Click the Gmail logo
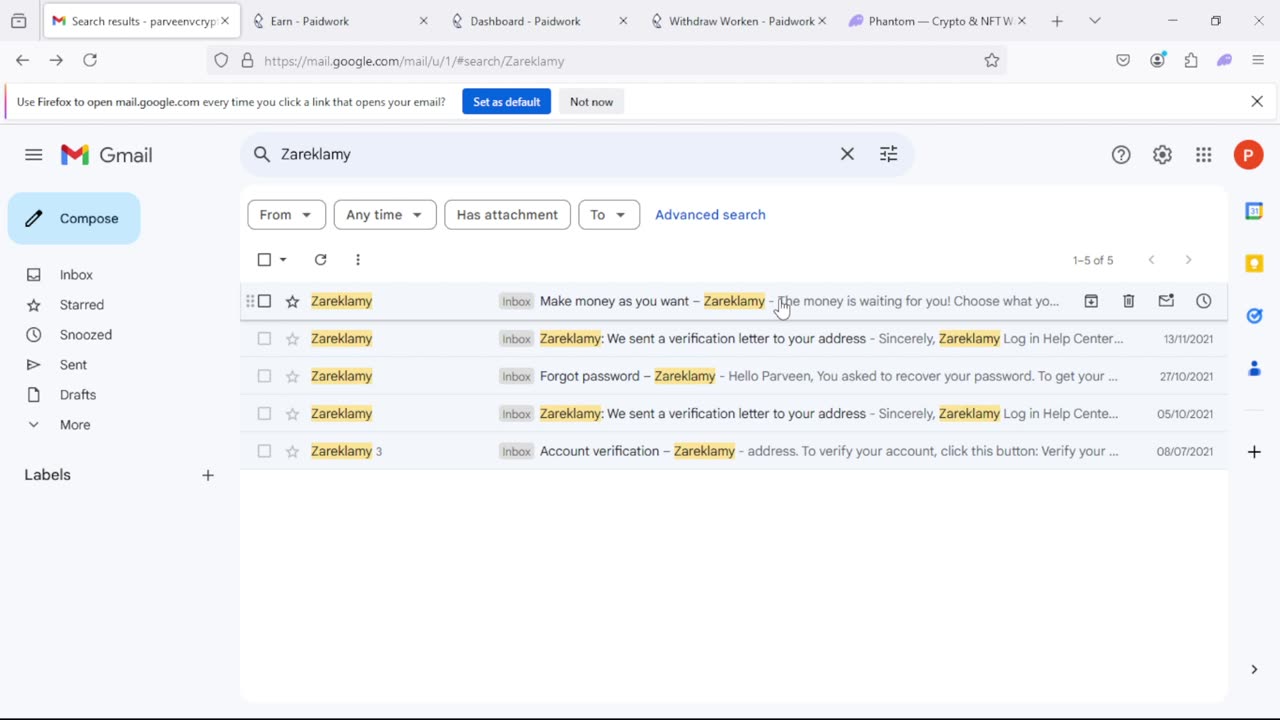This screenshot has height=720, width=1280. [x=106, y=155]
